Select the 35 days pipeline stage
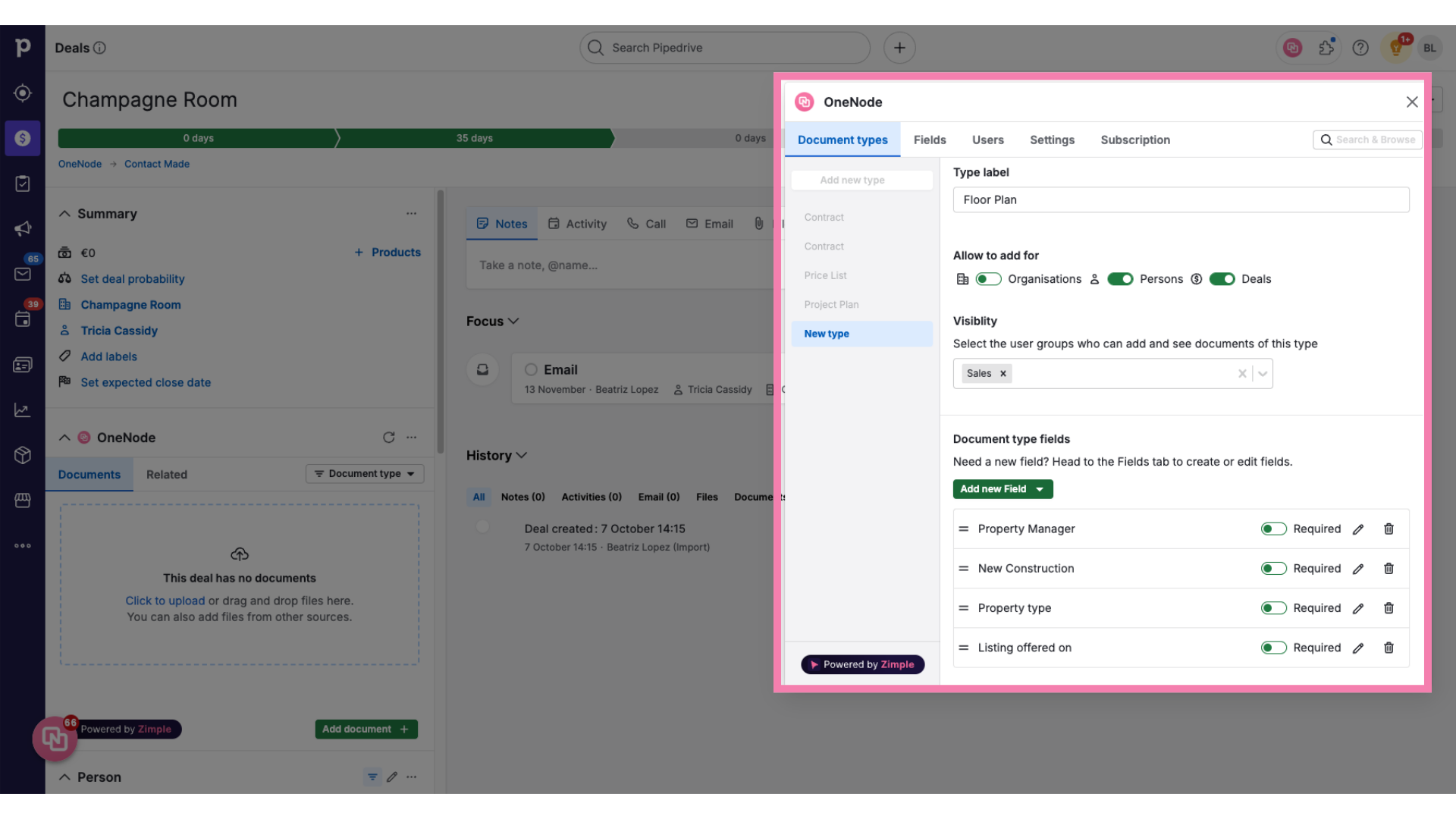 coord(475,138)
